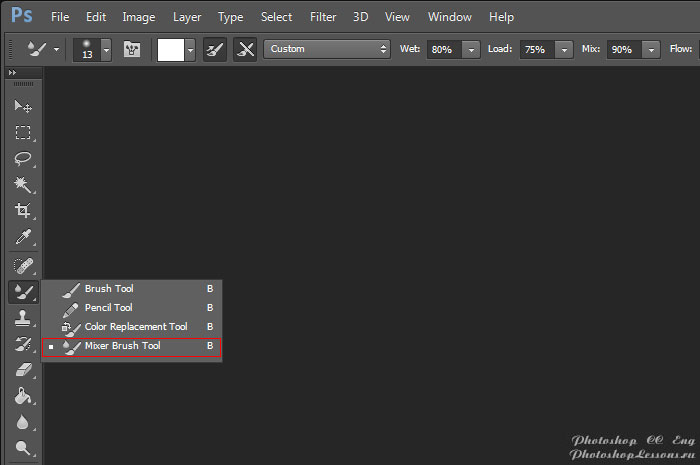Viewport: 700px width, 465px height.
Task: Open the File menu
Action: 60,17
